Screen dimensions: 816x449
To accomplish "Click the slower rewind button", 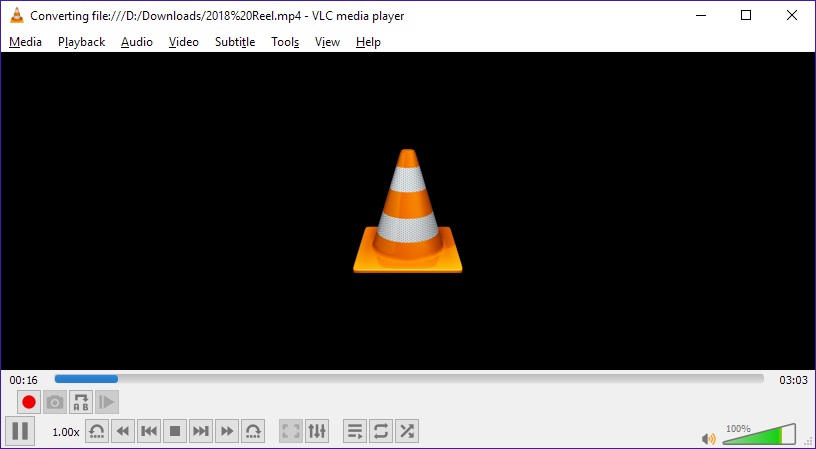I will tap(123, 431).
